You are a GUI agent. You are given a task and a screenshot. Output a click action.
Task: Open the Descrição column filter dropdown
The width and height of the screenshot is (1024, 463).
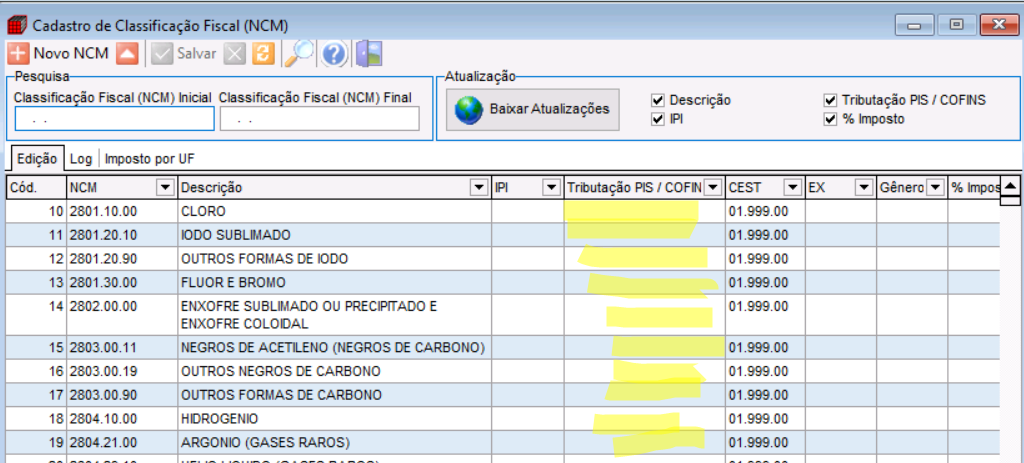point(480,188)
